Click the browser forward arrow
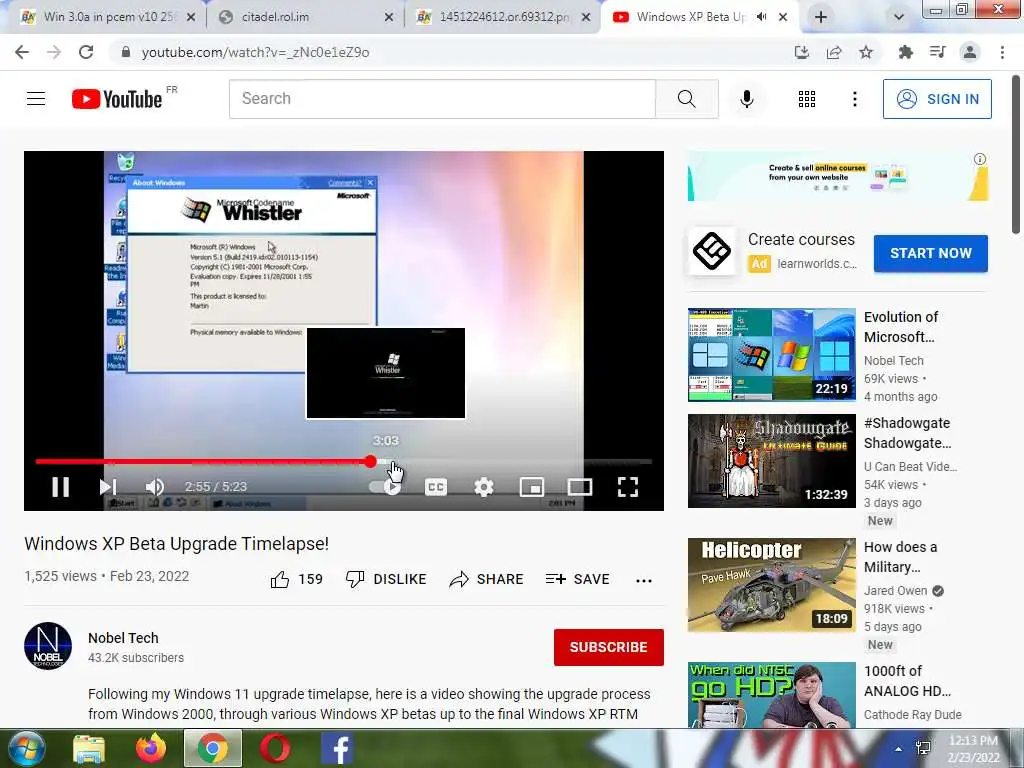The image size is (1024, 768). click(54, 52)
